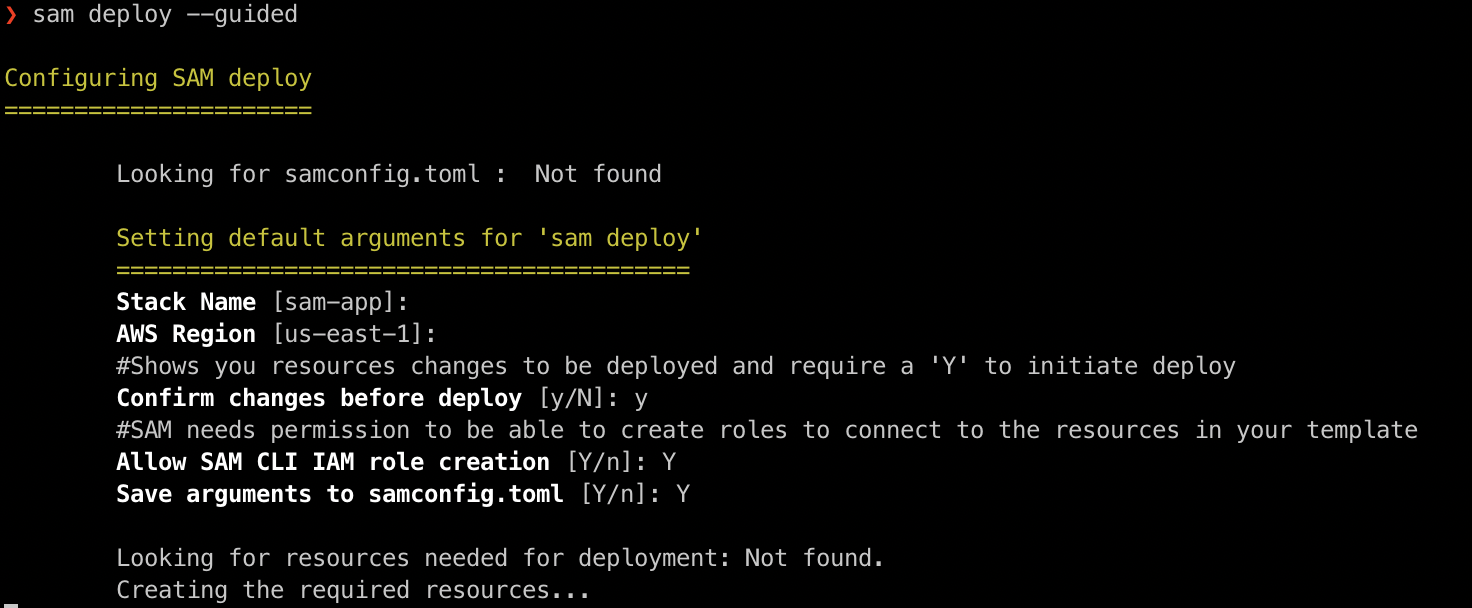Viewport: 1472px width, 608px height.
Task: Click the '#Shows you resources changes' comment line
Action: (675, 366)
